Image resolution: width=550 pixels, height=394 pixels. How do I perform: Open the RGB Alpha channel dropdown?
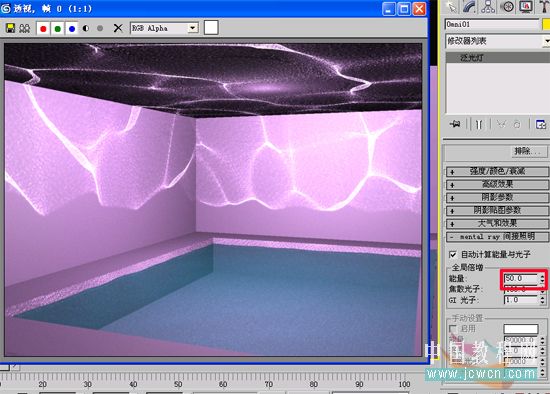tap(164, 28)
